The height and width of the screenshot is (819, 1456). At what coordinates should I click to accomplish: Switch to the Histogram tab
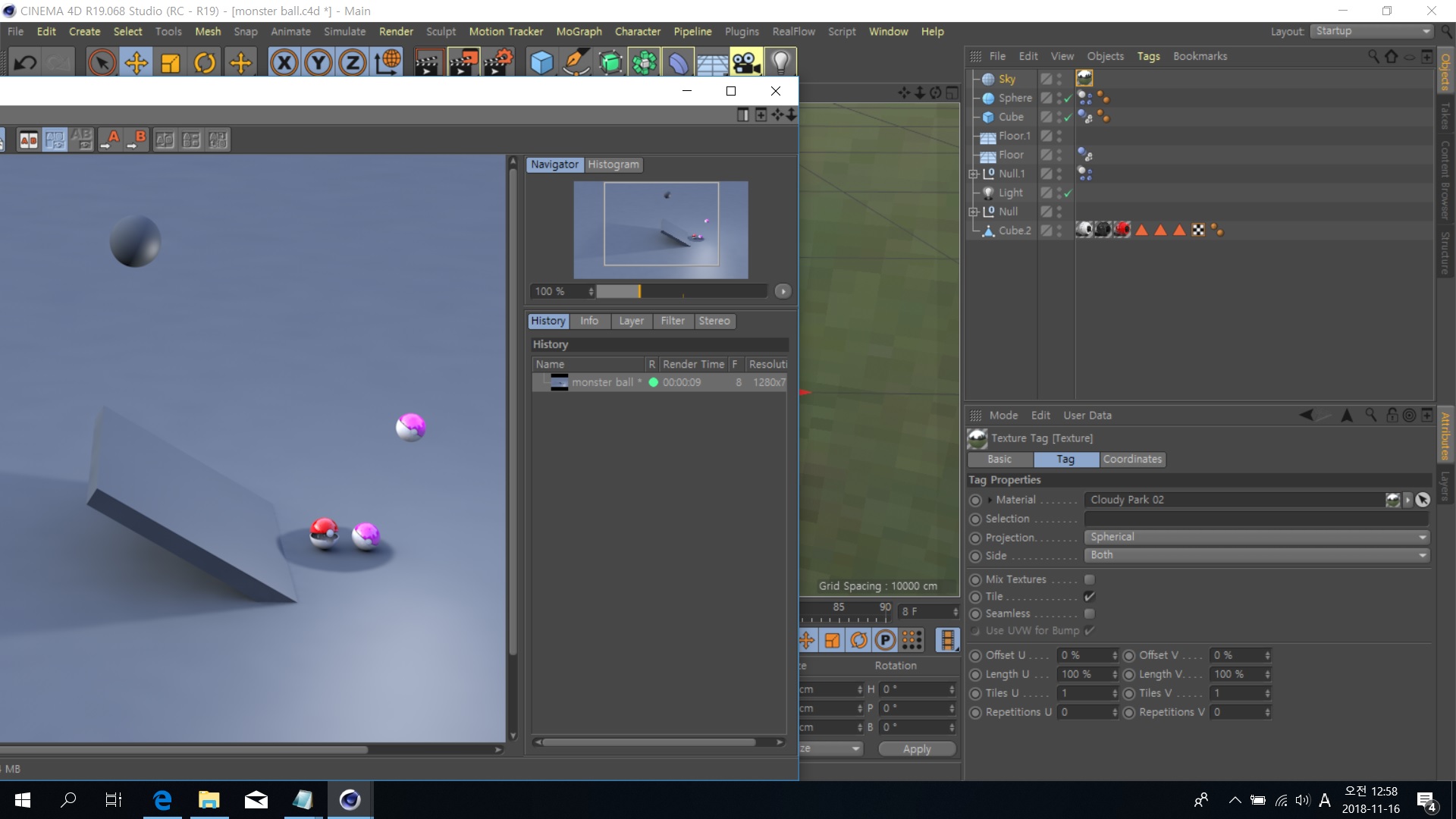click(613, 165)
